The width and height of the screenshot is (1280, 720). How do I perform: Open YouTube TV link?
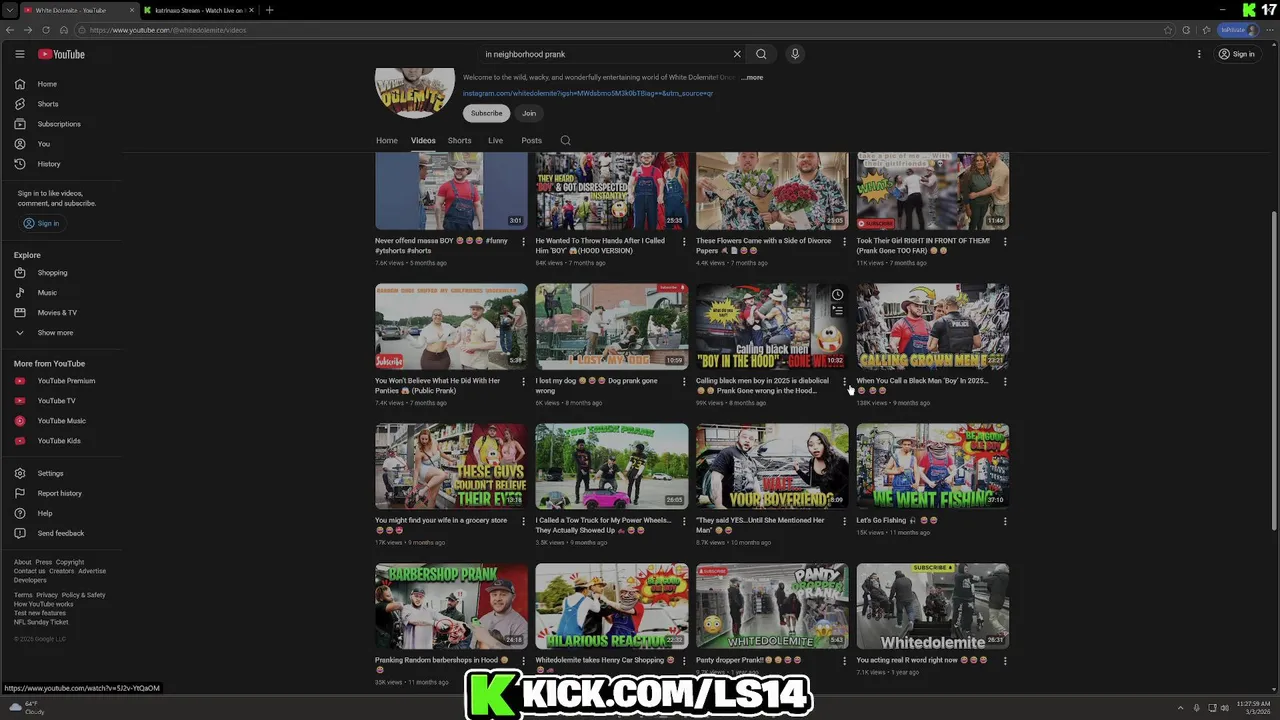pyautogui.click(x=62, y=401)
